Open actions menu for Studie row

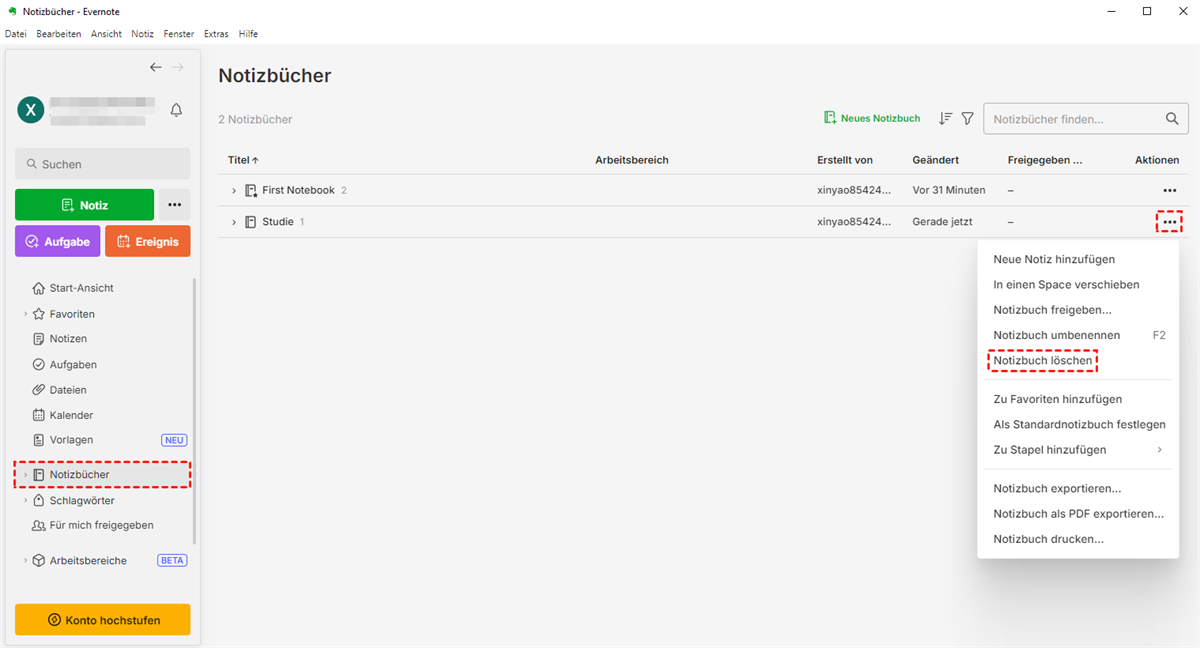pyautogui.click(x=1169, y=222)
